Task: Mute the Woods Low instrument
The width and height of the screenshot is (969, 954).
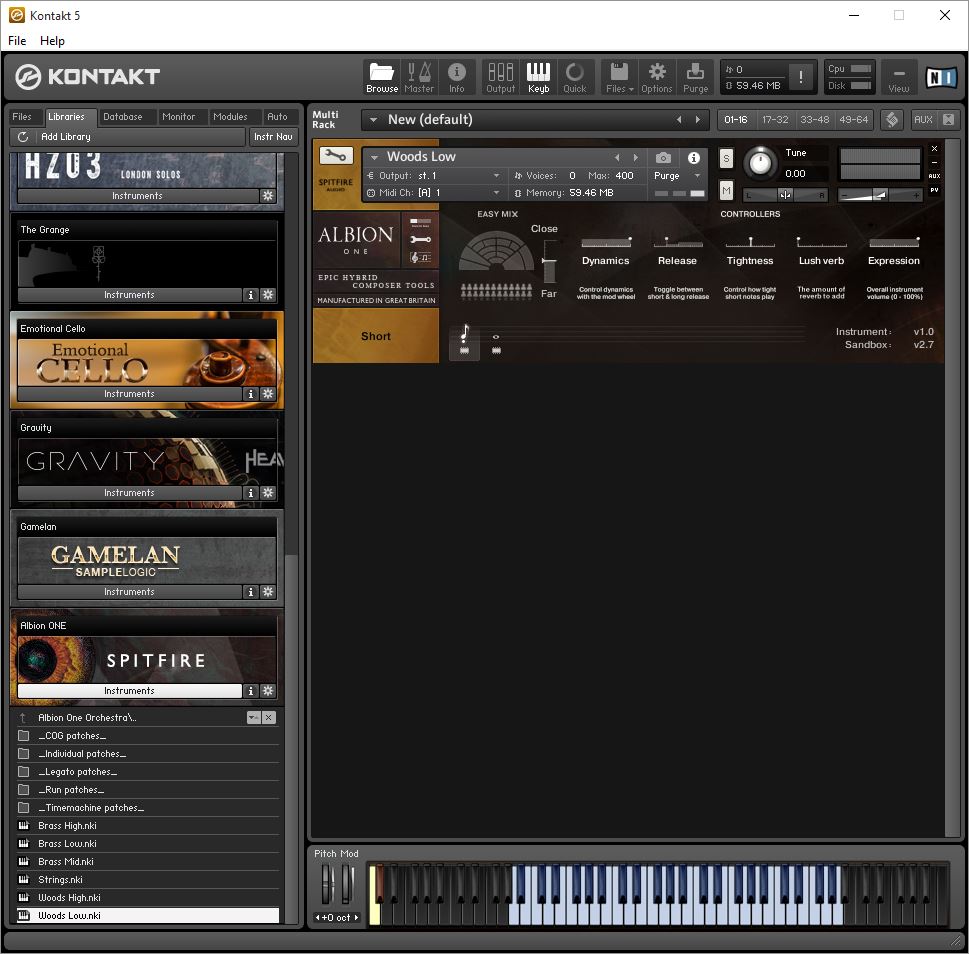Action: [726, 191]
